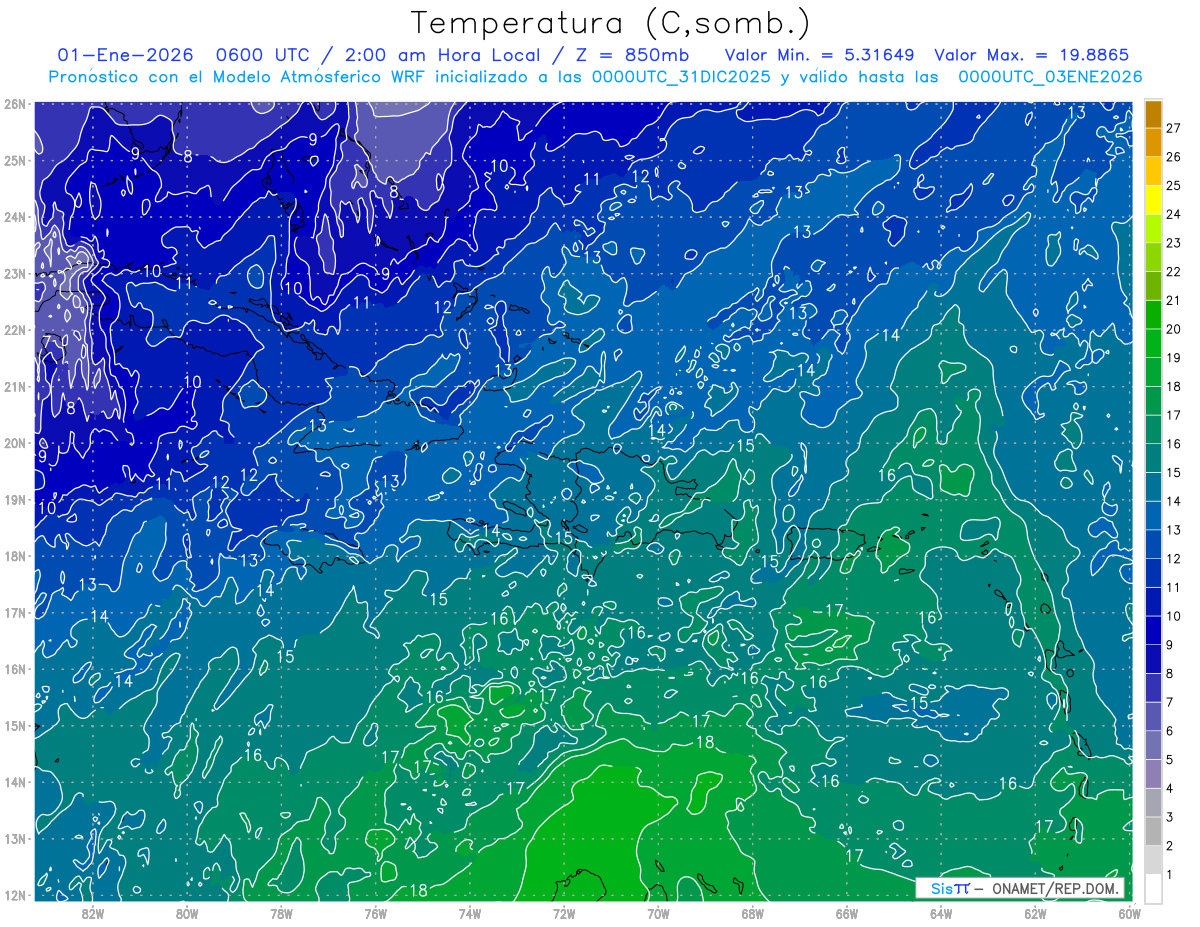Image resolution: width=1200 pixels, height=927 pixels.
Task: Click latitude axis label "17N"
Action: tap(14, 613)
